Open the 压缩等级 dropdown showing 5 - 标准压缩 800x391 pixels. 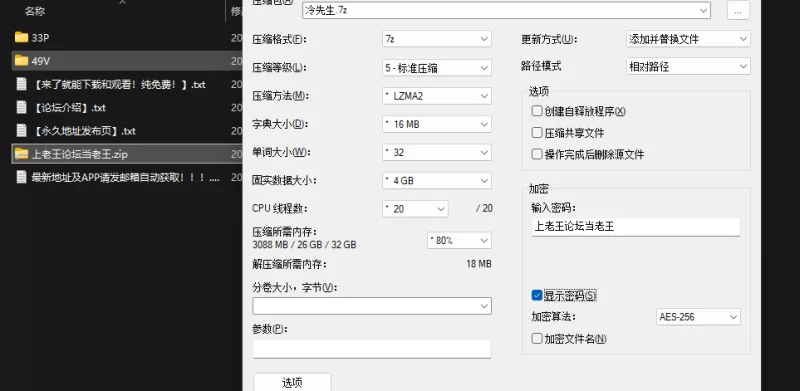coord(437,67)
